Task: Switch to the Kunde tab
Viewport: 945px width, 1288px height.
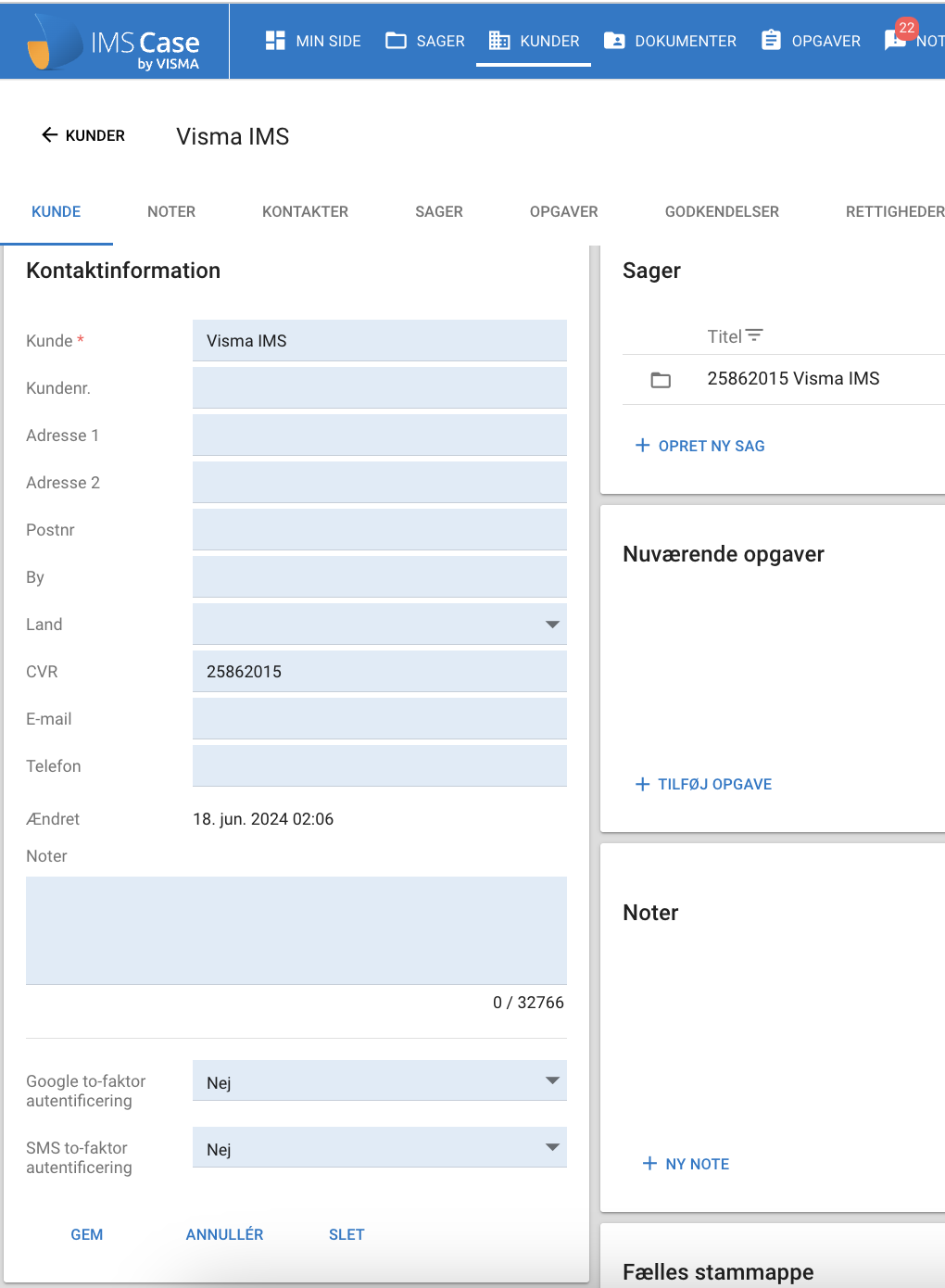Action: [57, 211]
